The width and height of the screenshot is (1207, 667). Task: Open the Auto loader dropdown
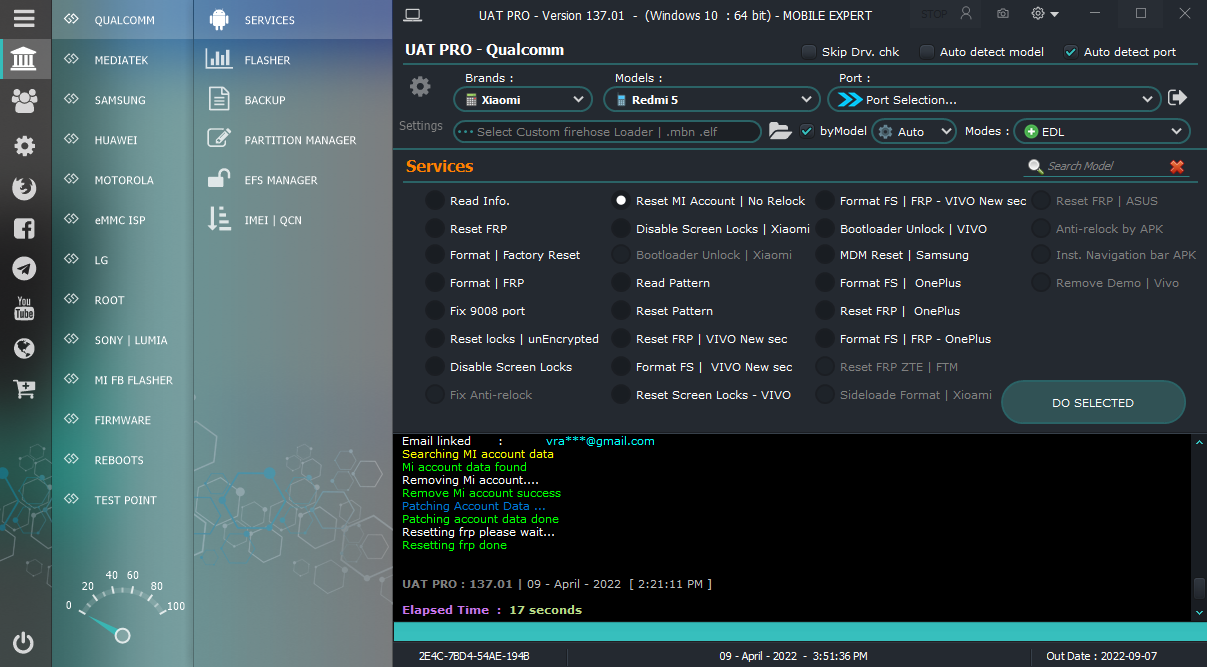click(x=914, y=131)
